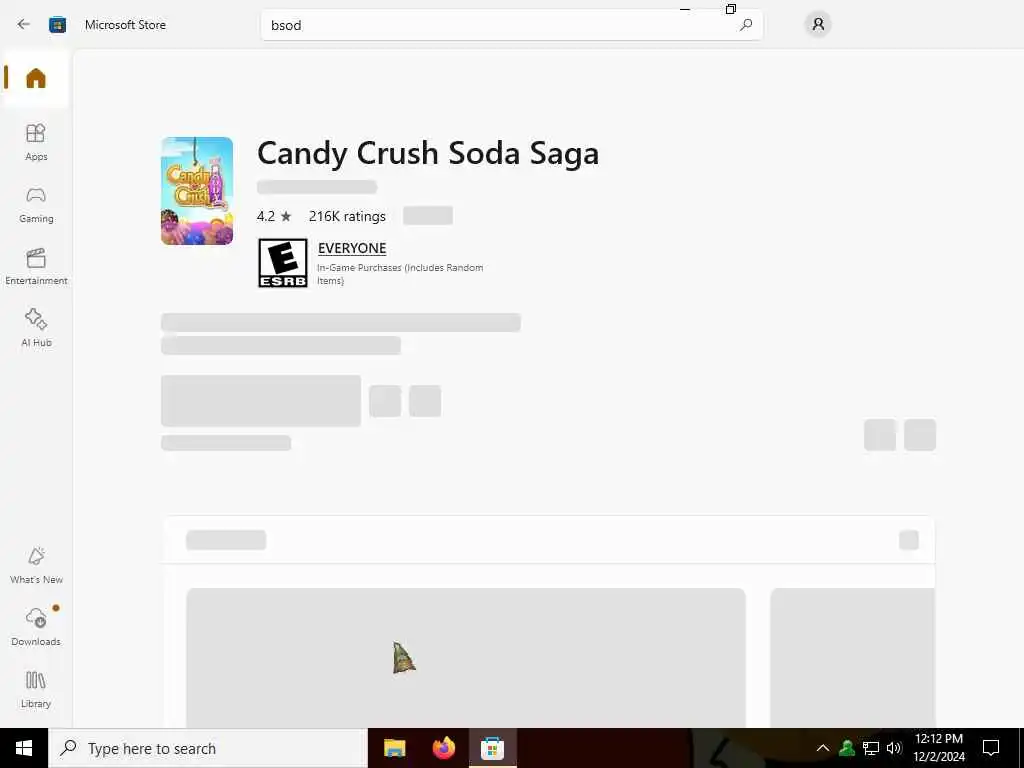This screenshot has width=1024, height=768.
Task: Open What's New in the sidebar
Action: [36, 566]
